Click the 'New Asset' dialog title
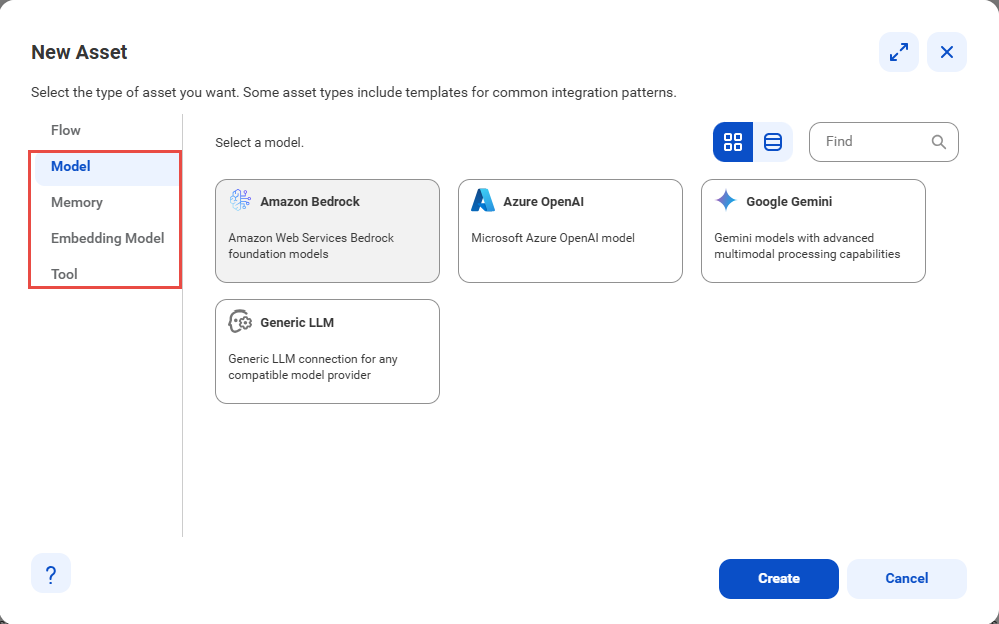999x624 pixels. coord(79,52)
